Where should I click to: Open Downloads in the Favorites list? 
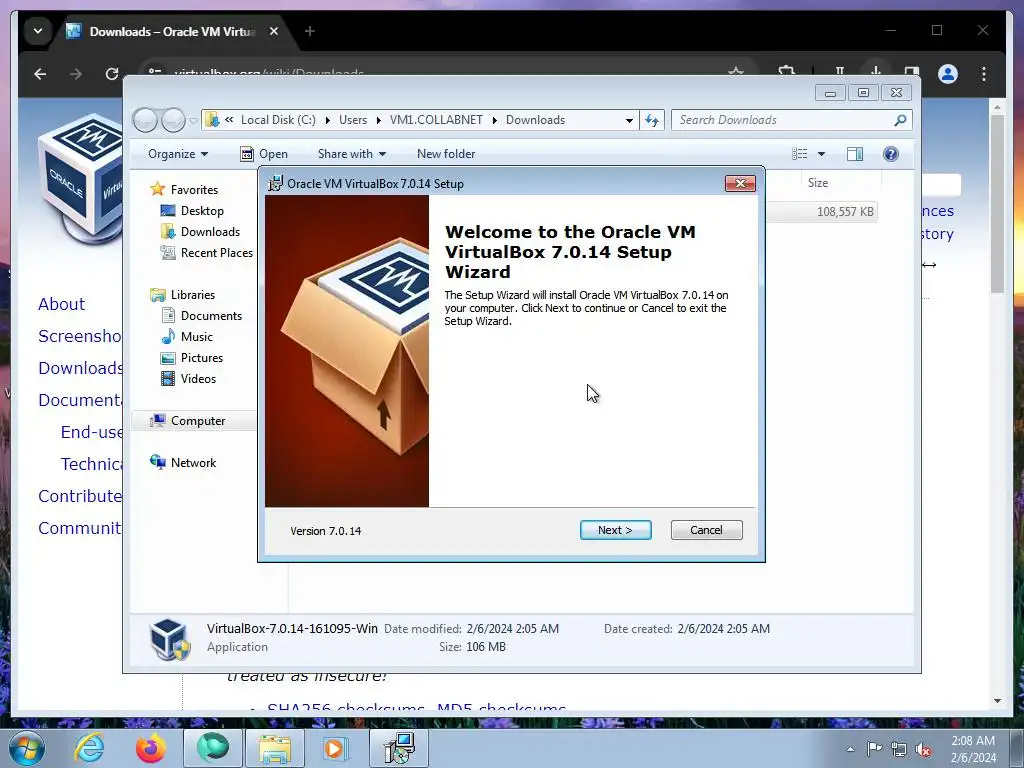coord(210,232)
